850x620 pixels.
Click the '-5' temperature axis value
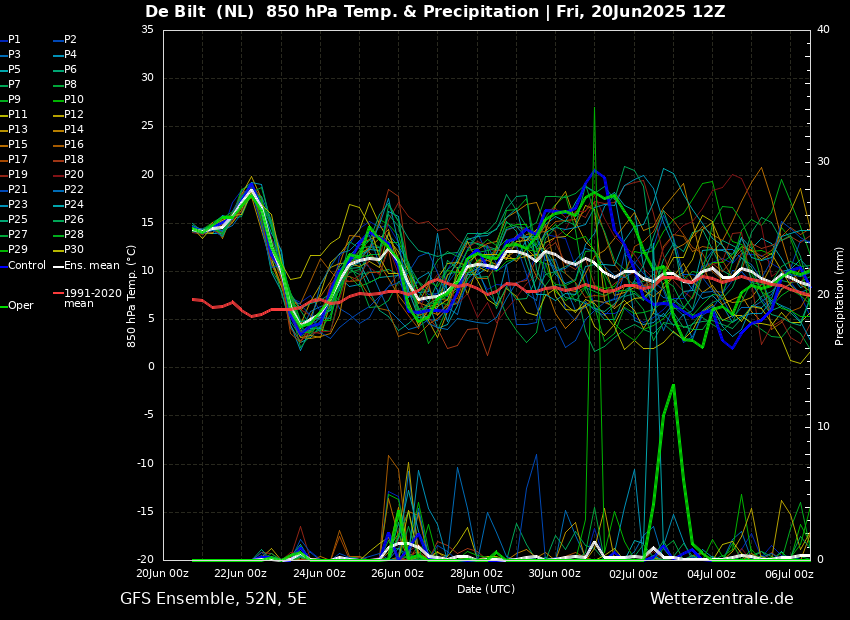click(150, 416)
